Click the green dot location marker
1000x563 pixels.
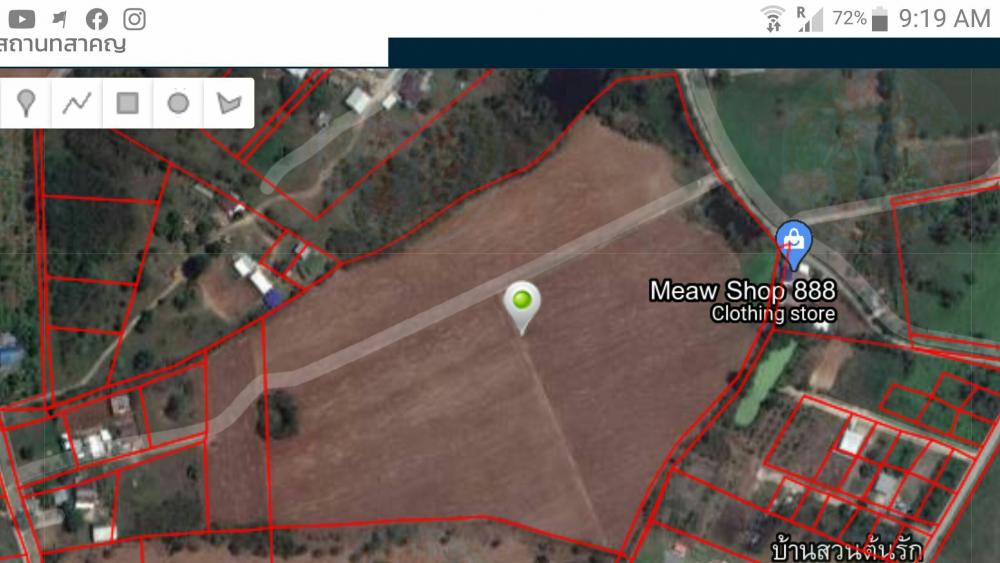click(522, 307)
